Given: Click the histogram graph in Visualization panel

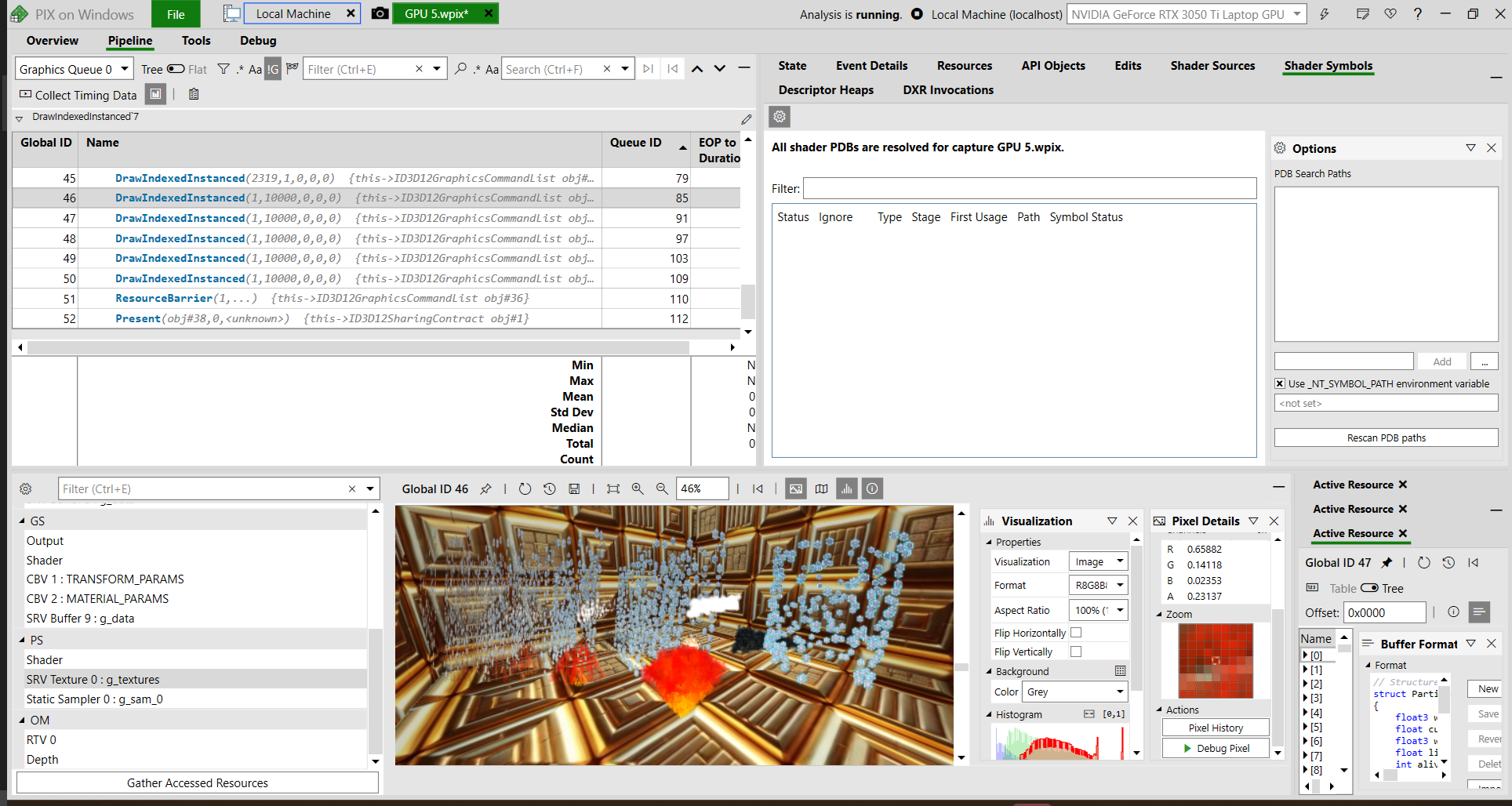Looking at the screenshot, I should [1059, 742].
